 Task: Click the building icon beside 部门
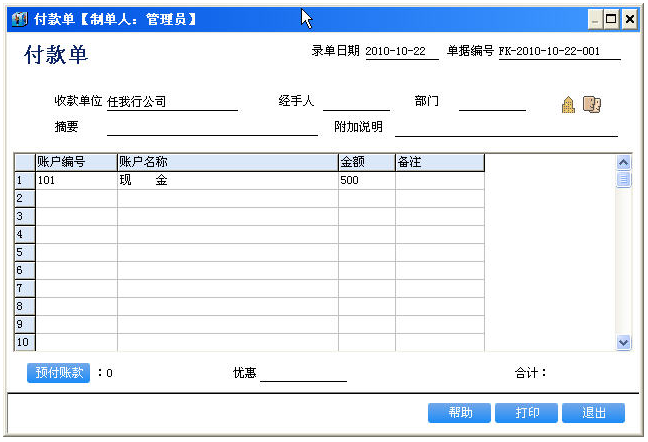568,105
